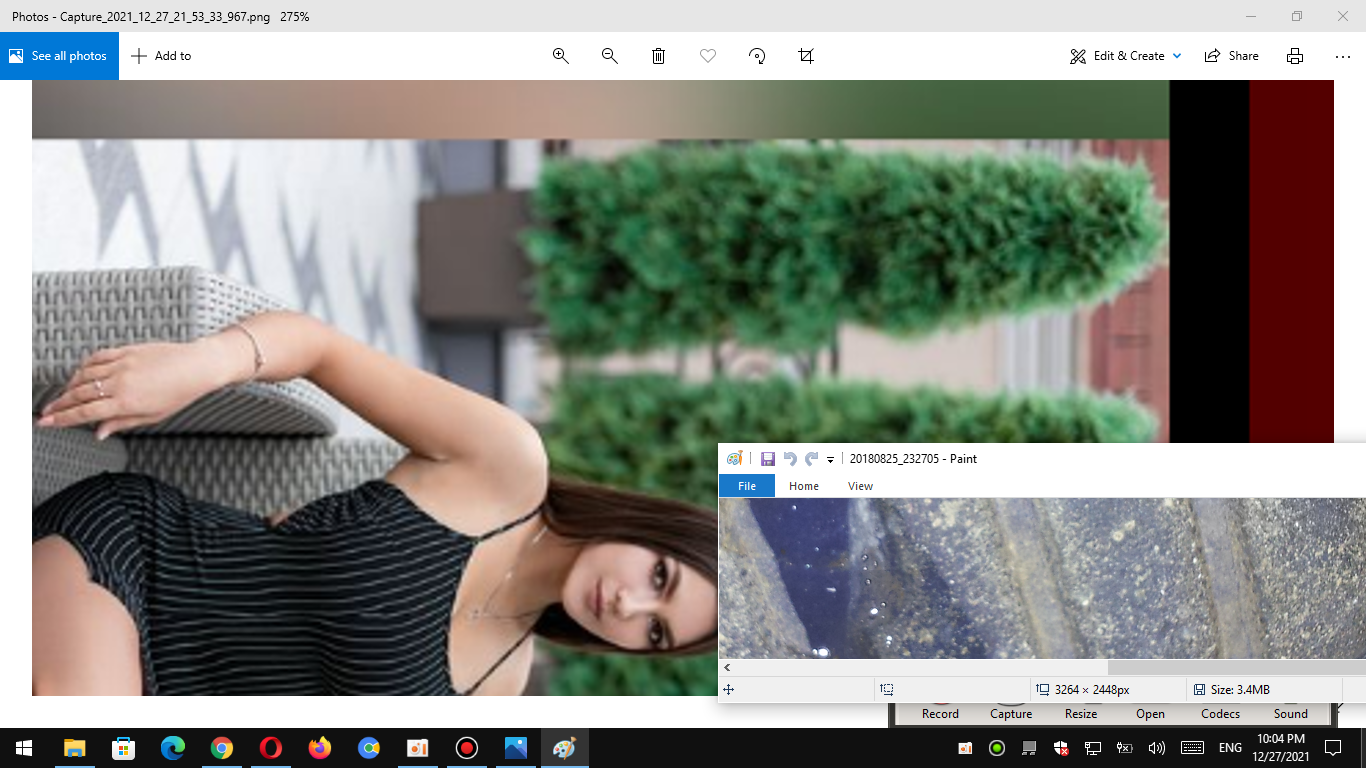
Task: Undo last action in Paint
Action: 790,459
